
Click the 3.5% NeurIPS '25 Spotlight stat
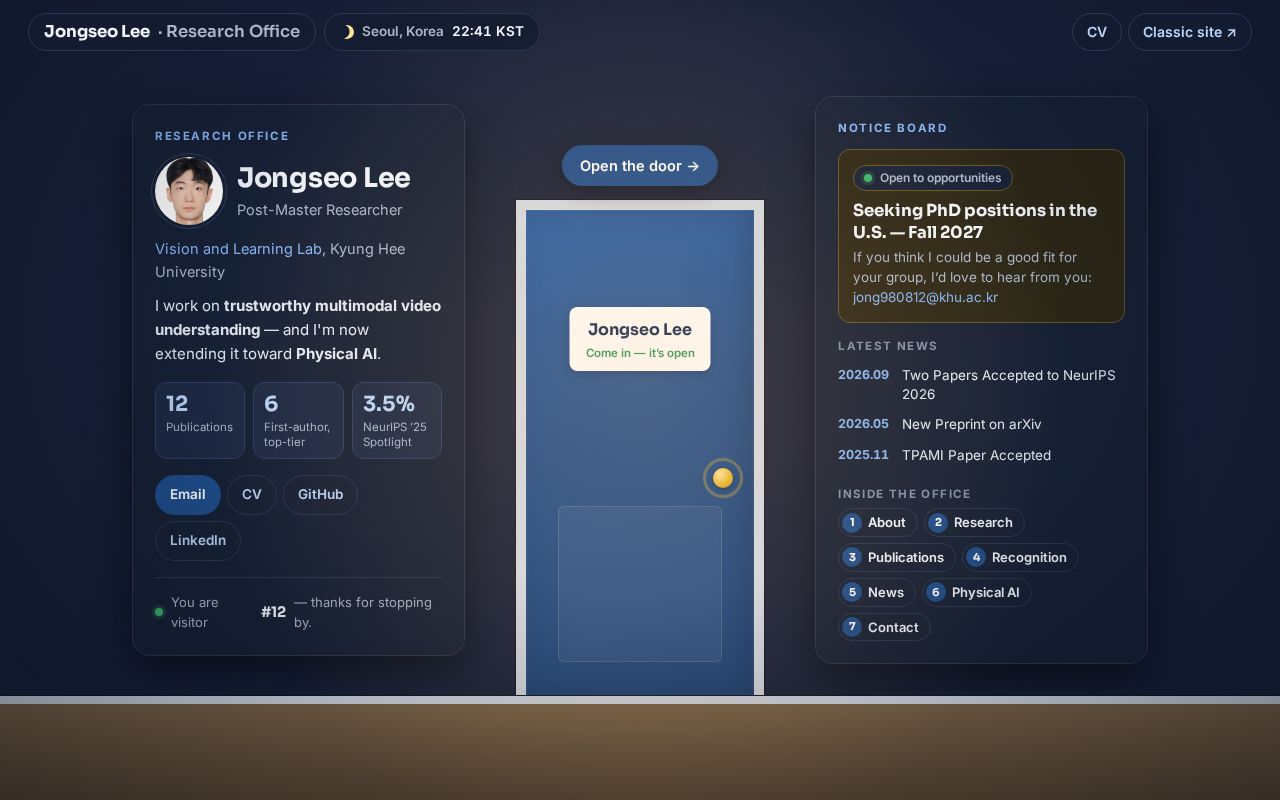click(397, 420)
